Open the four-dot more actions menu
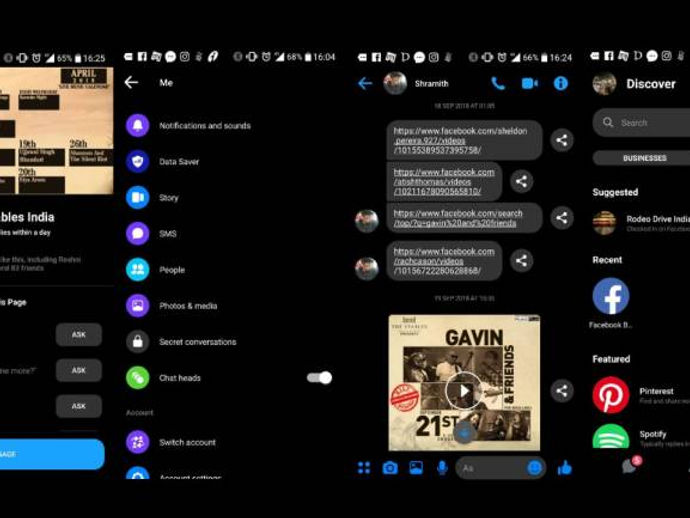 [x=364, y=467]
